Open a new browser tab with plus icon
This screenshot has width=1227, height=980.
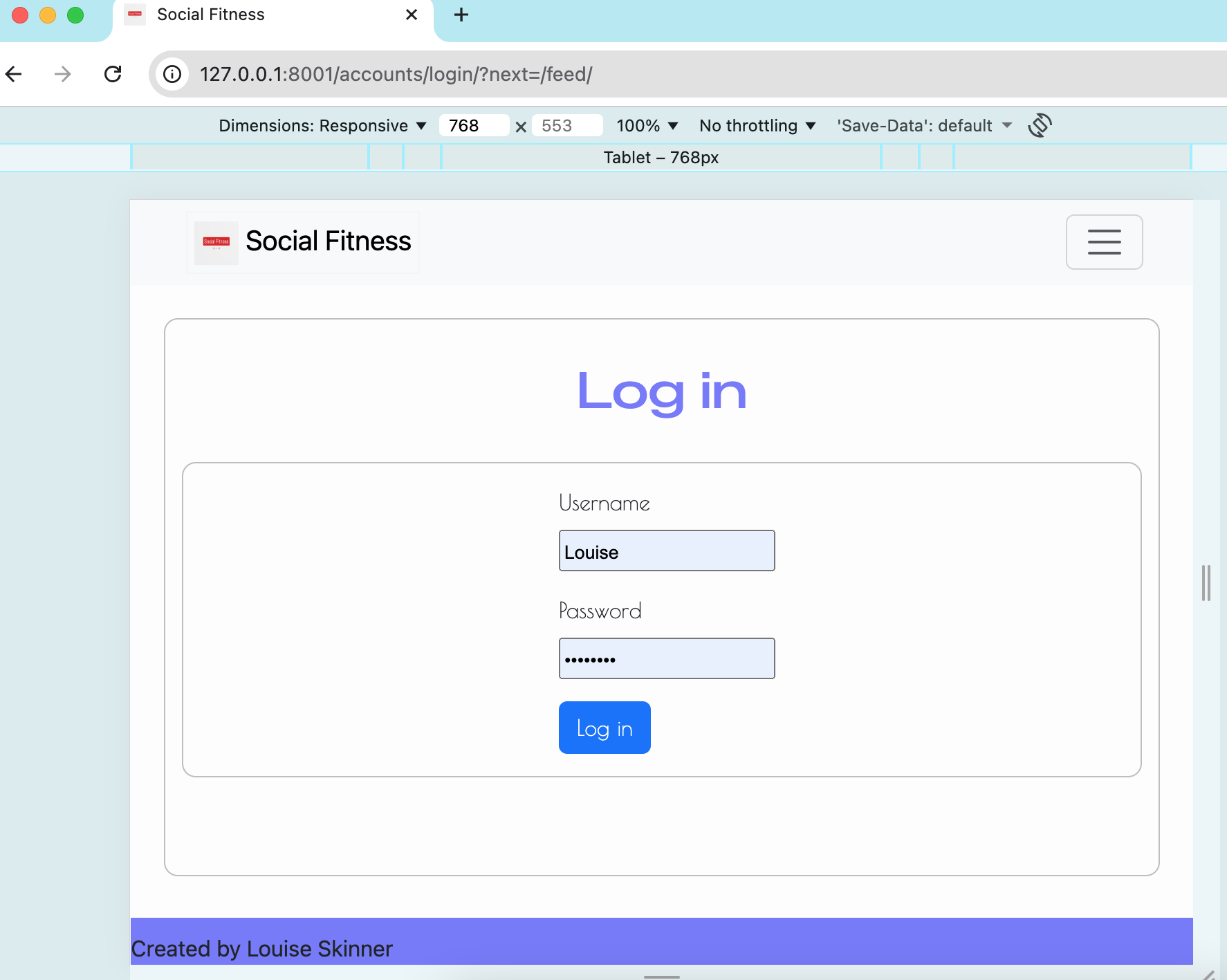pyautogui.click(x=461, y=15)
